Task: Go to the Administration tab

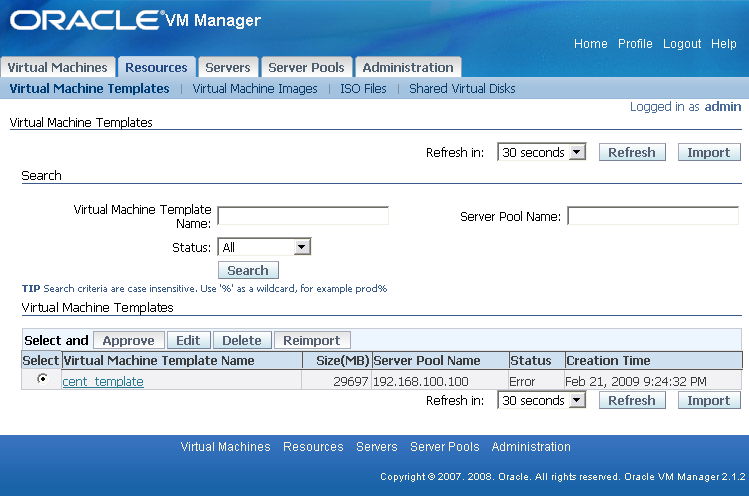Action: pos(408,67)
